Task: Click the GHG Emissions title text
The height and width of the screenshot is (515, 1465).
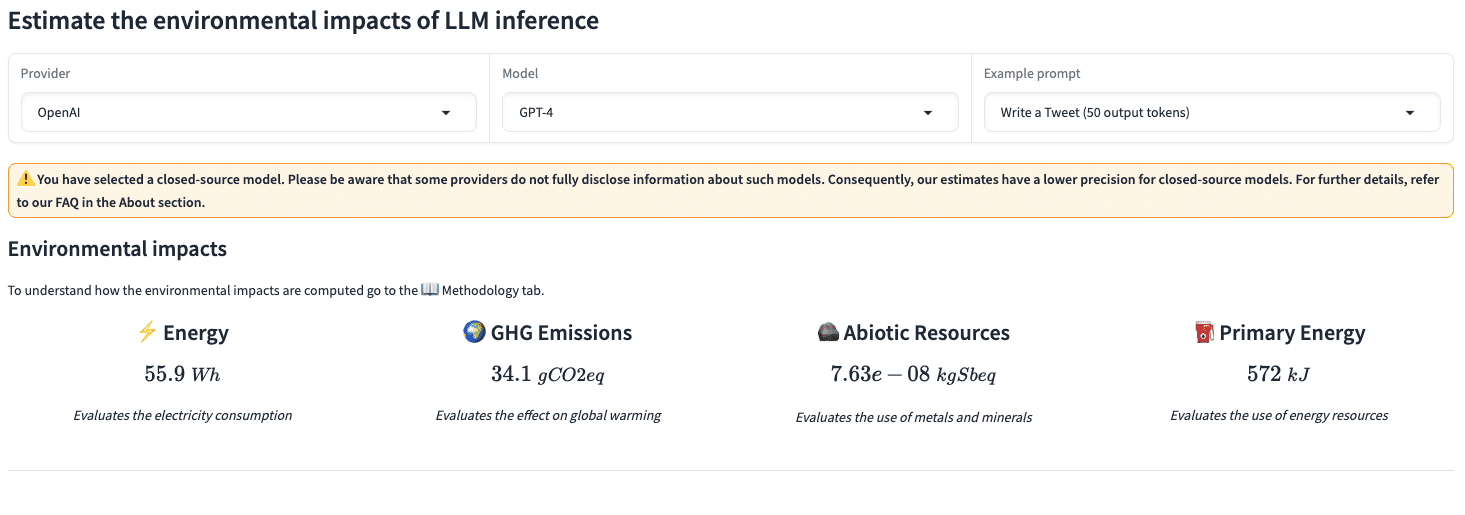Action: [x=562, y=333]
